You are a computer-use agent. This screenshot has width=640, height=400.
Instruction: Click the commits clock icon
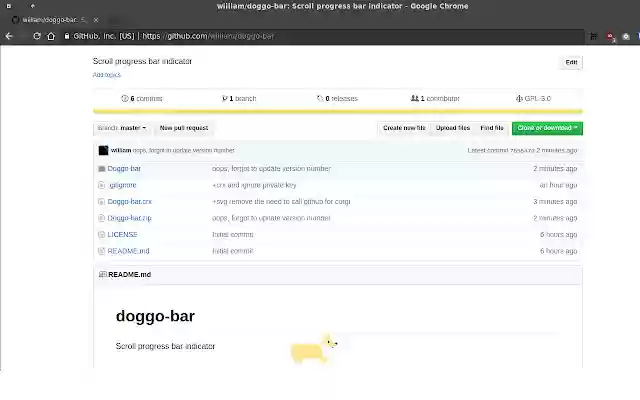click(x=124, y=98)
